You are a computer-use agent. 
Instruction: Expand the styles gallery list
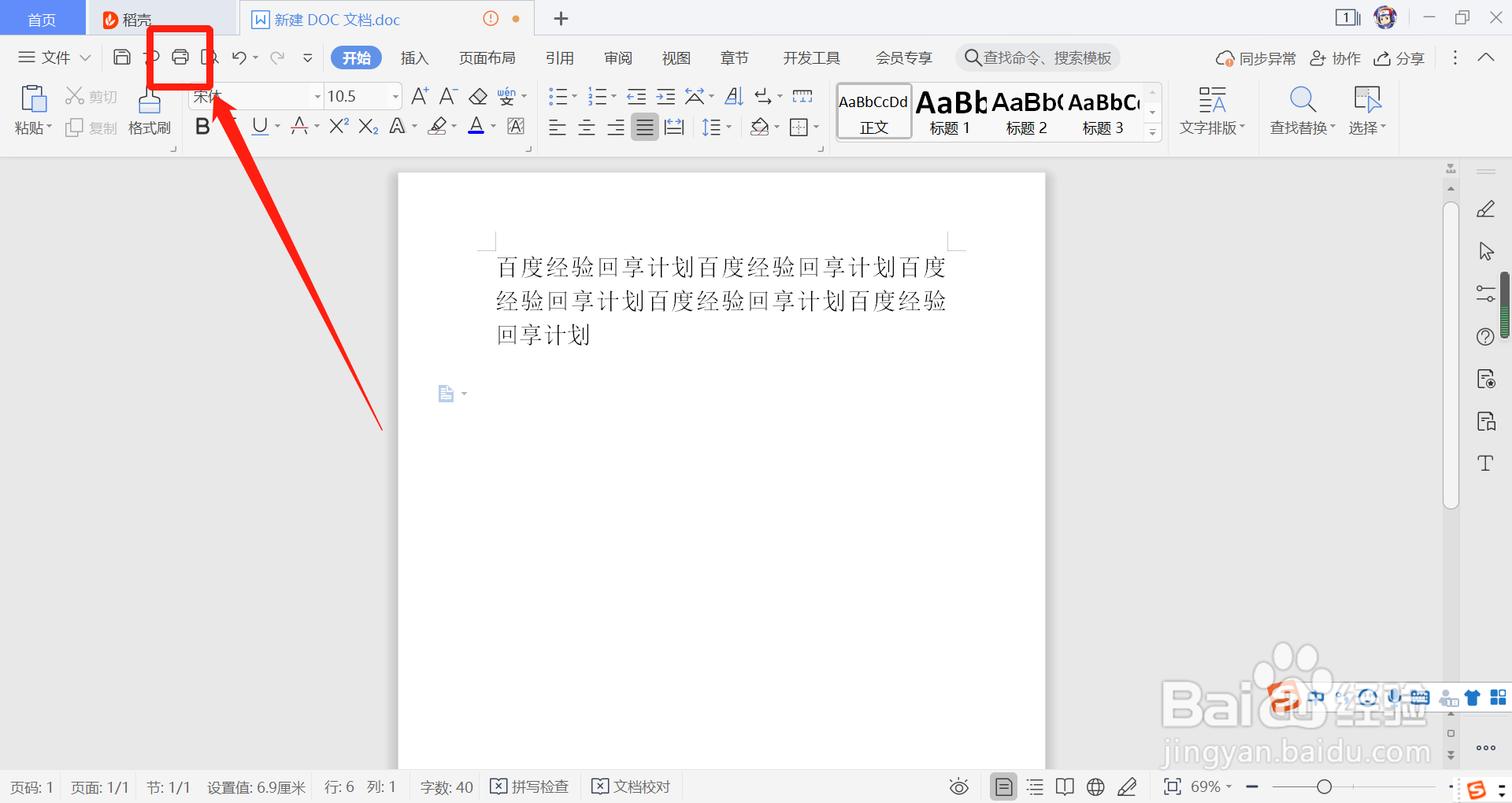1153,132
